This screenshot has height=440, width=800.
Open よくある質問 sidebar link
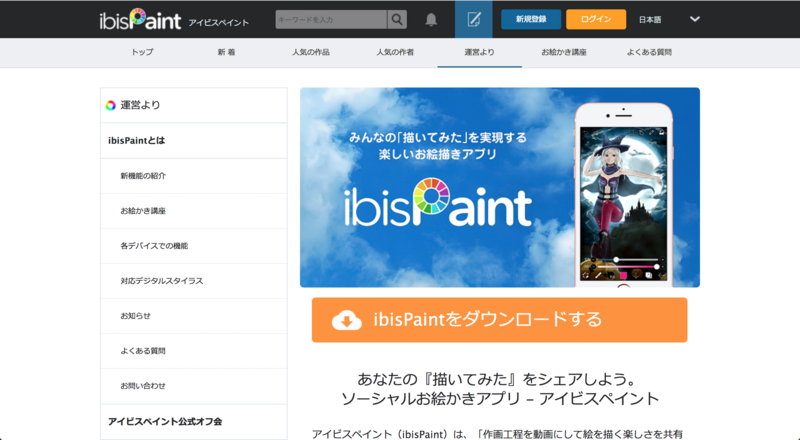click(x=194, y=351)
